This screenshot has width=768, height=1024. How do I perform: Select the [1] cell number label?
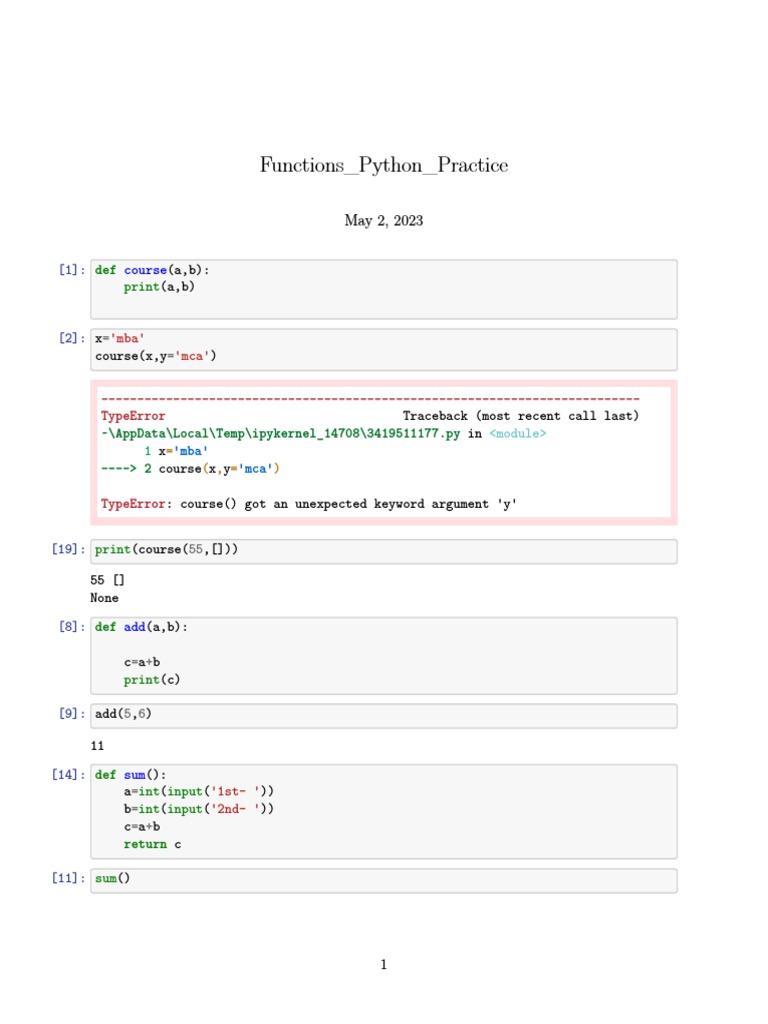pos(70,270)
